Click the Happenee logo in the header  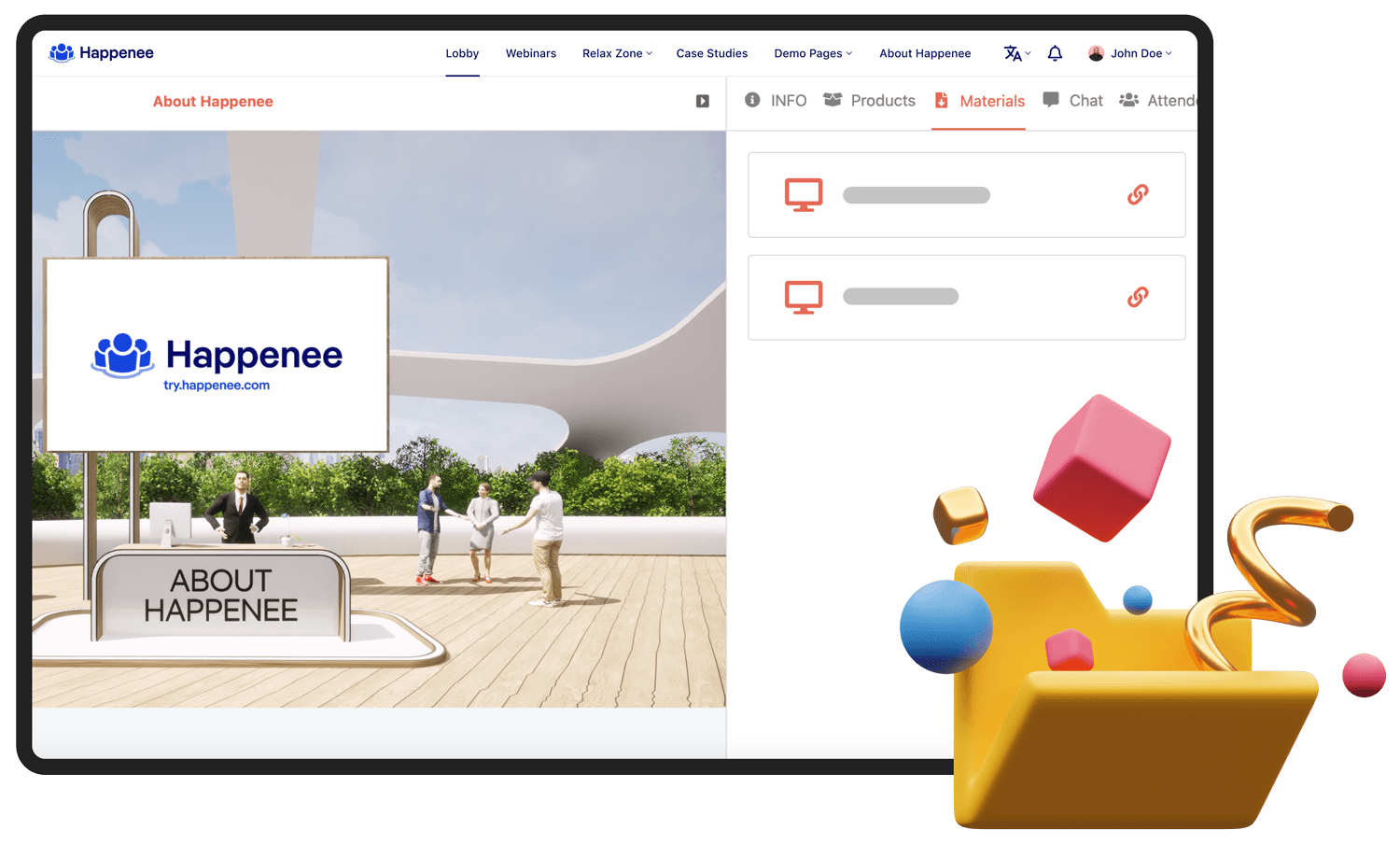[101, 53]
